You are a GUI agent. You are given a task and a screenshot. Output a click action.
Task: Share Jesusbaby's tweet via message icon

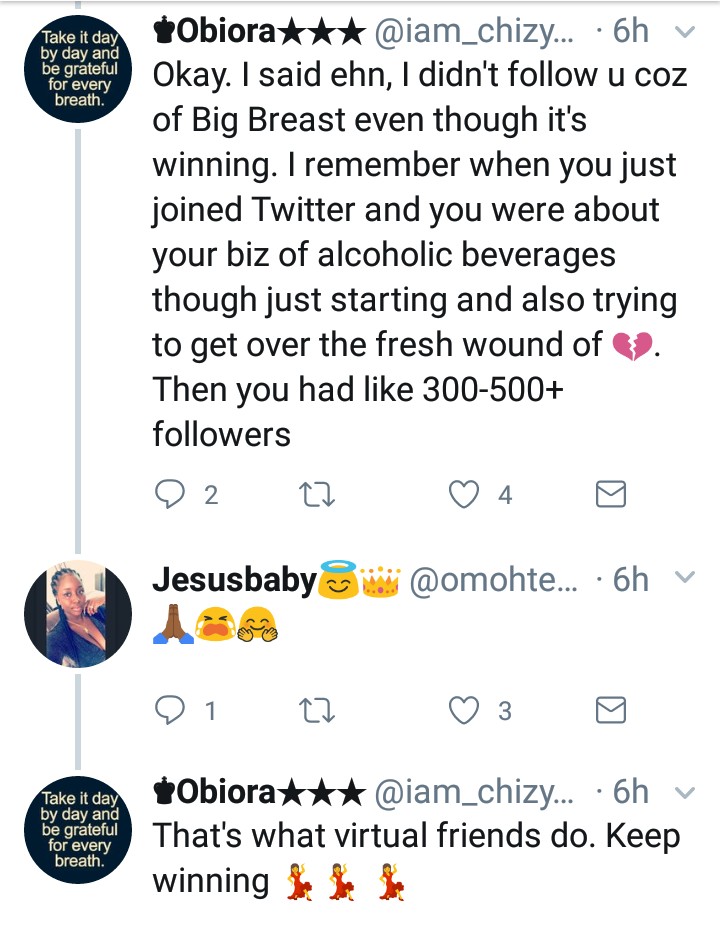click(610, 710)
